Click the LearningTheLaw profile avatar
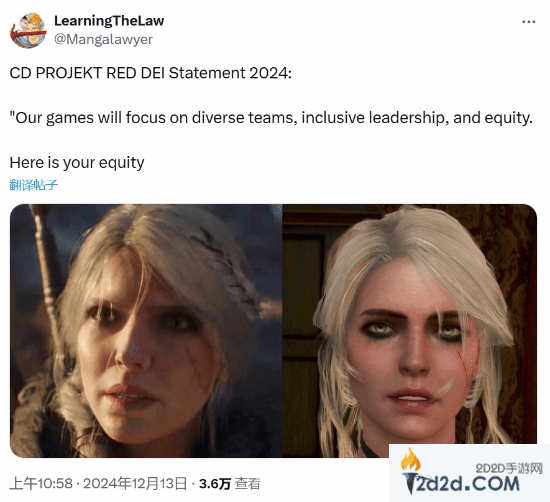 tap(28, 30)
